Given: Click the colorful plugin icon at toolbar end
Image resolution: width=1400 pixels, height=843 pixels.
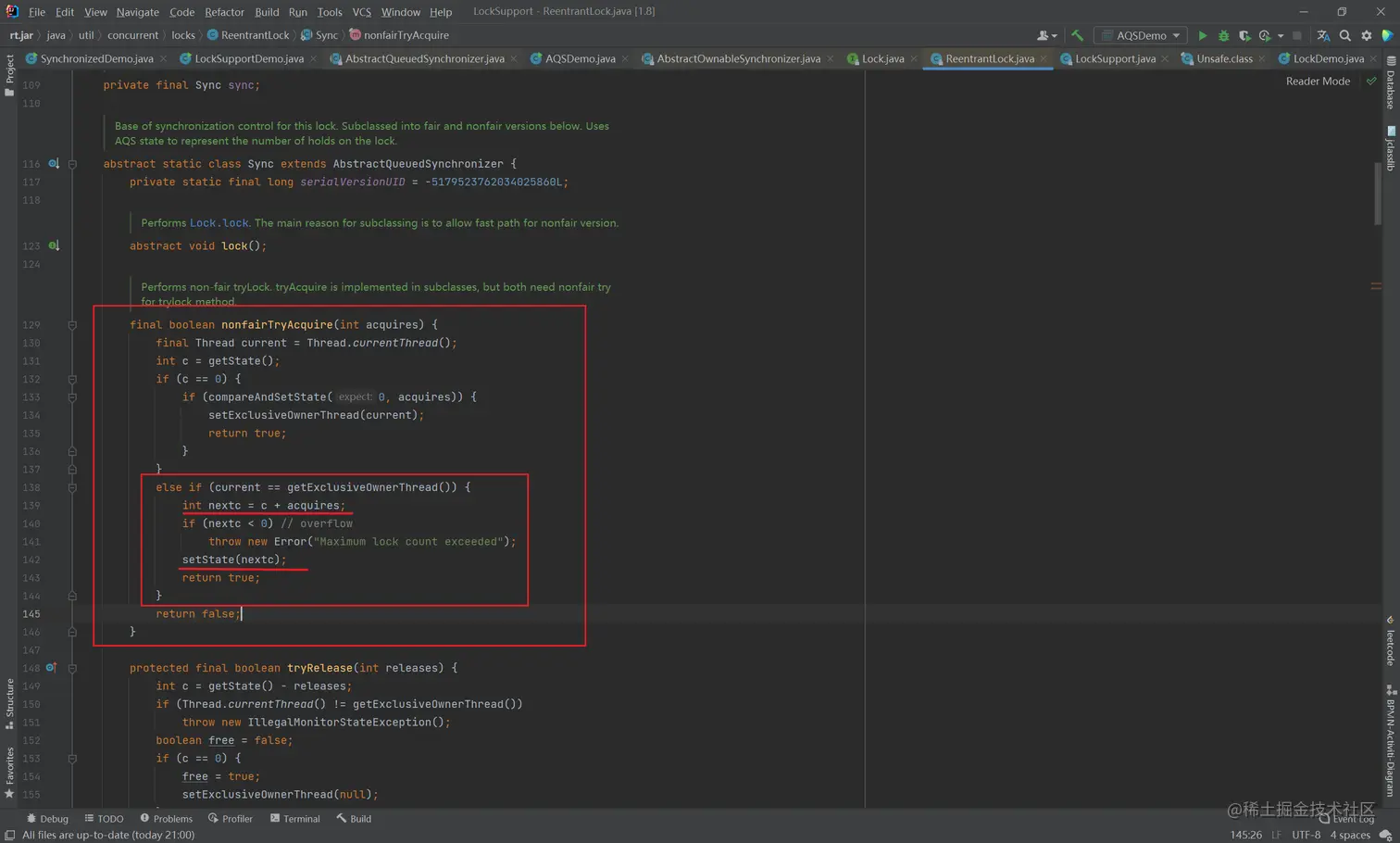Looking at the screenshot, I should 1387,35.
